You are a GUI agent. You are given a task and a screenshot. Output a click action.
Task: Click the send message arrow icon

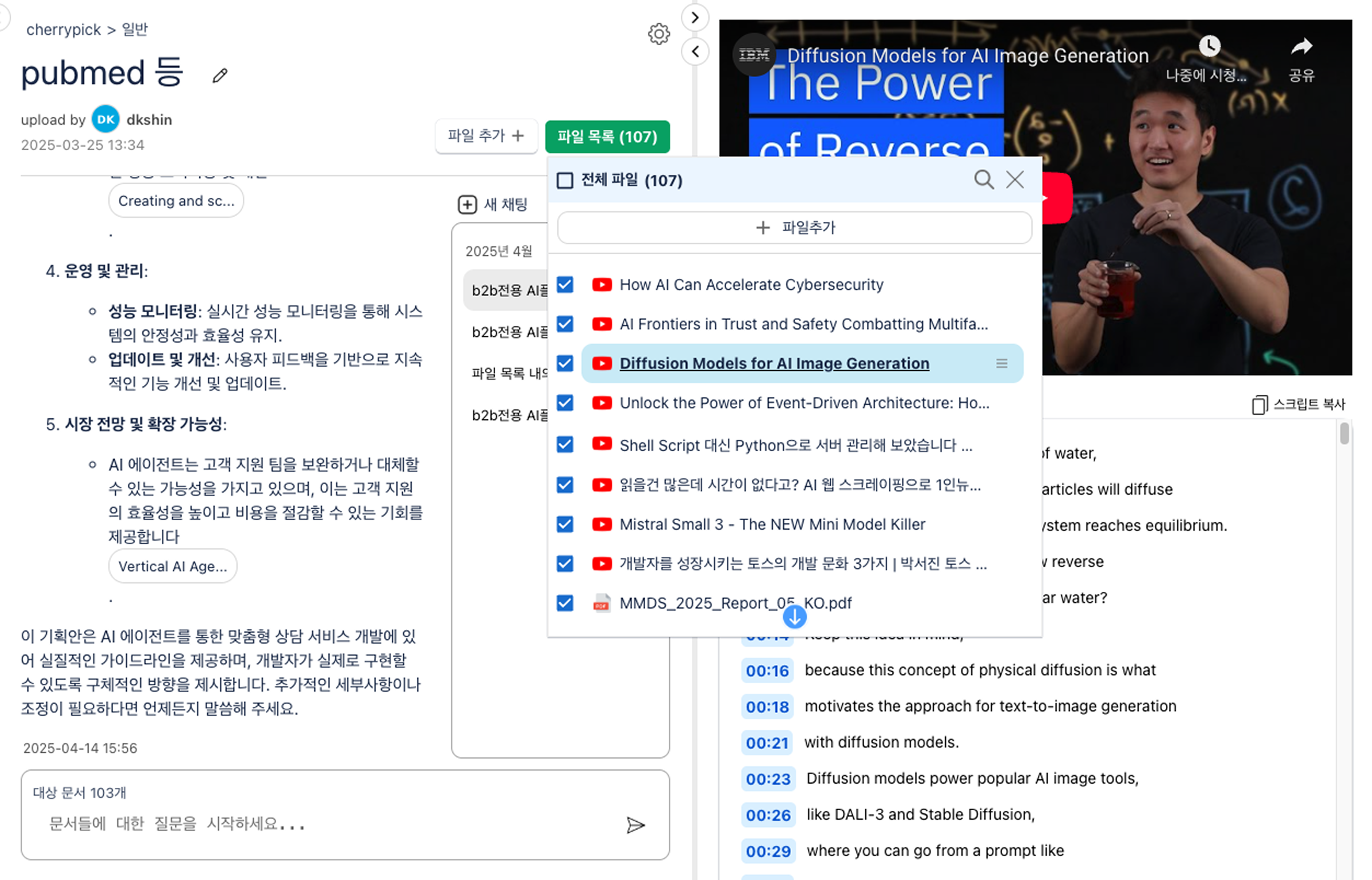[635, 825]
